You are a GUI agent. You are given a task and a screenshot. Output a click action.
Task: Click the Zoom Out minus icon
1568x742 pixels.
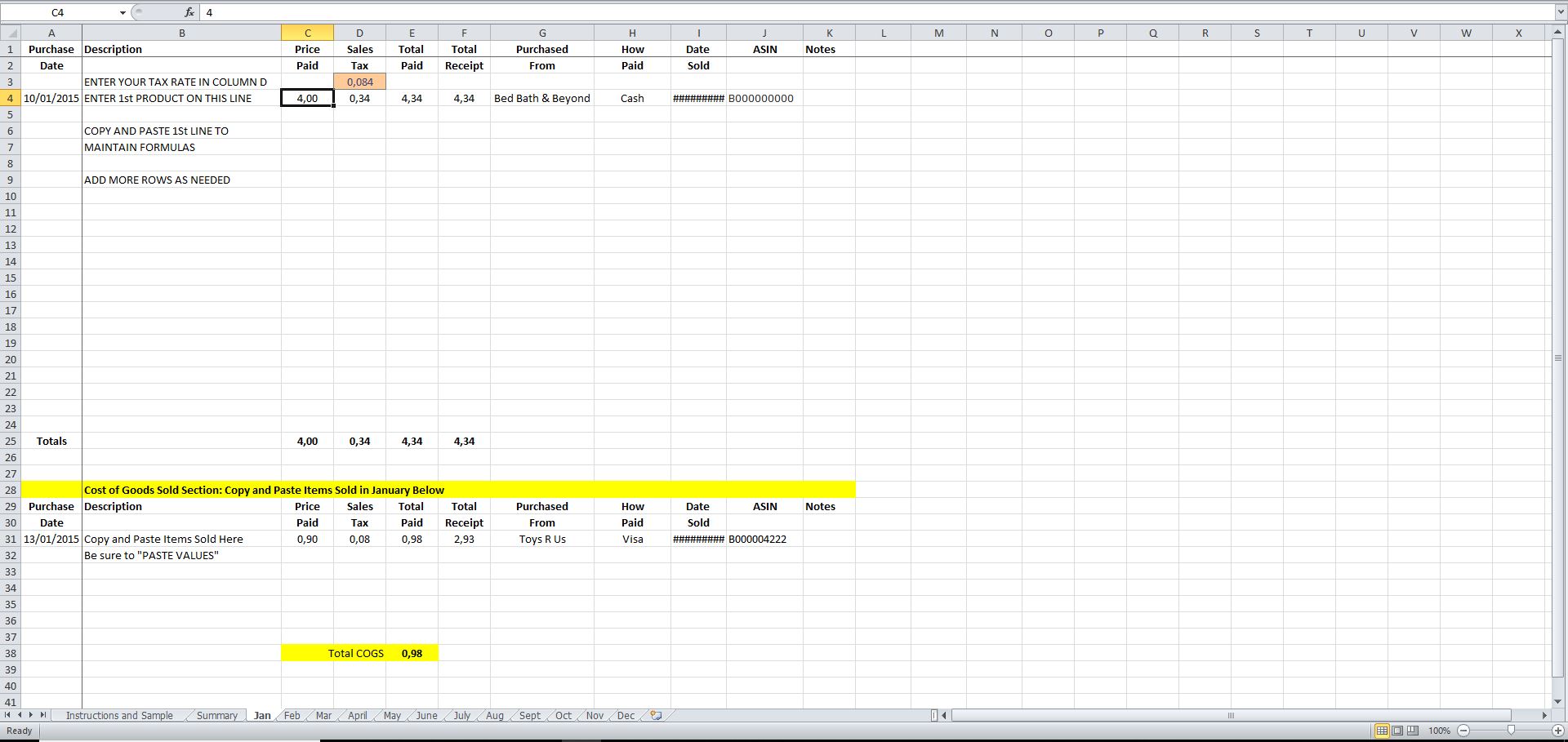1464,731
